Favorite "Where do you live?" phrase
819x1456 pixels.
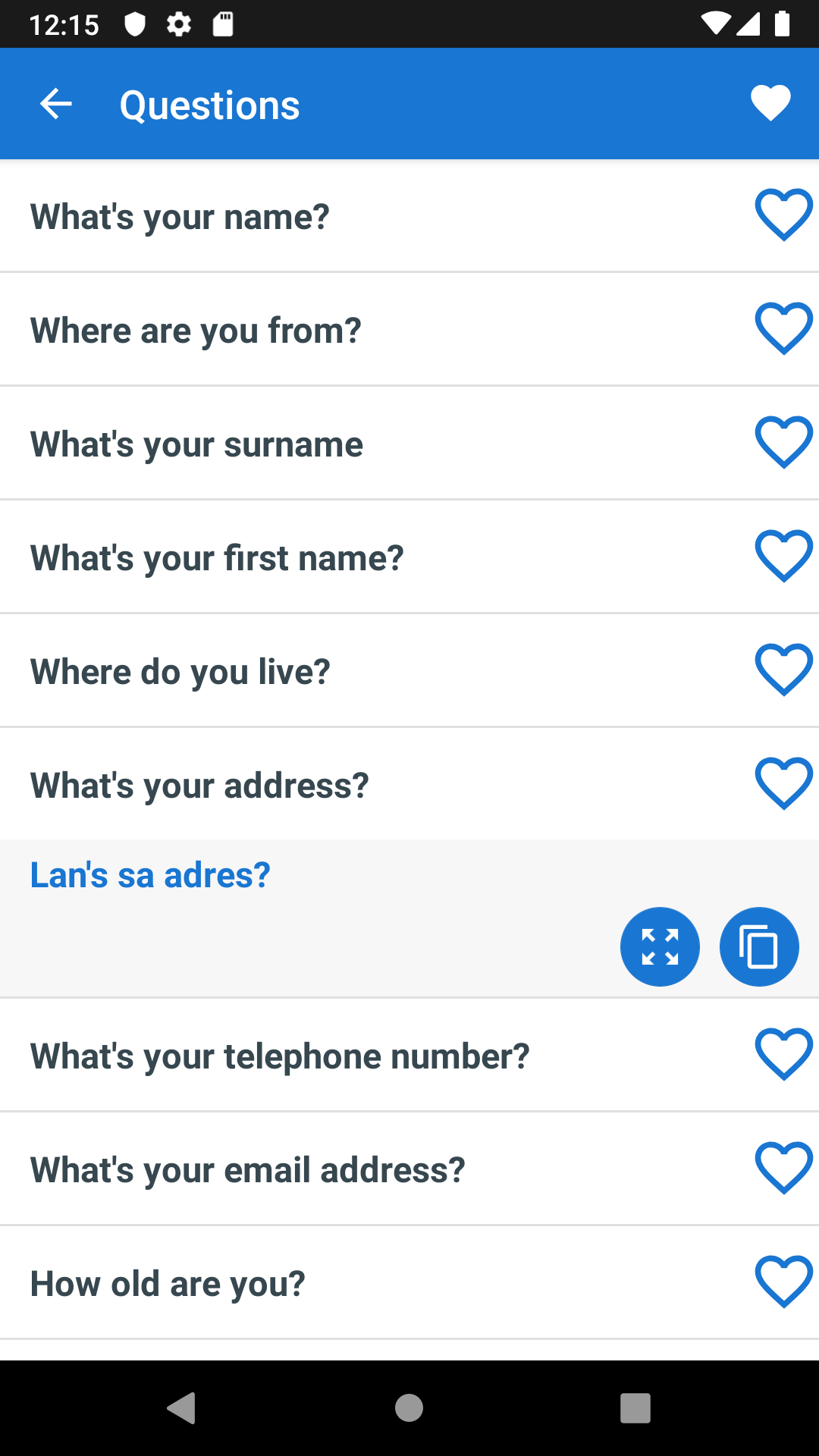[783, 670]
